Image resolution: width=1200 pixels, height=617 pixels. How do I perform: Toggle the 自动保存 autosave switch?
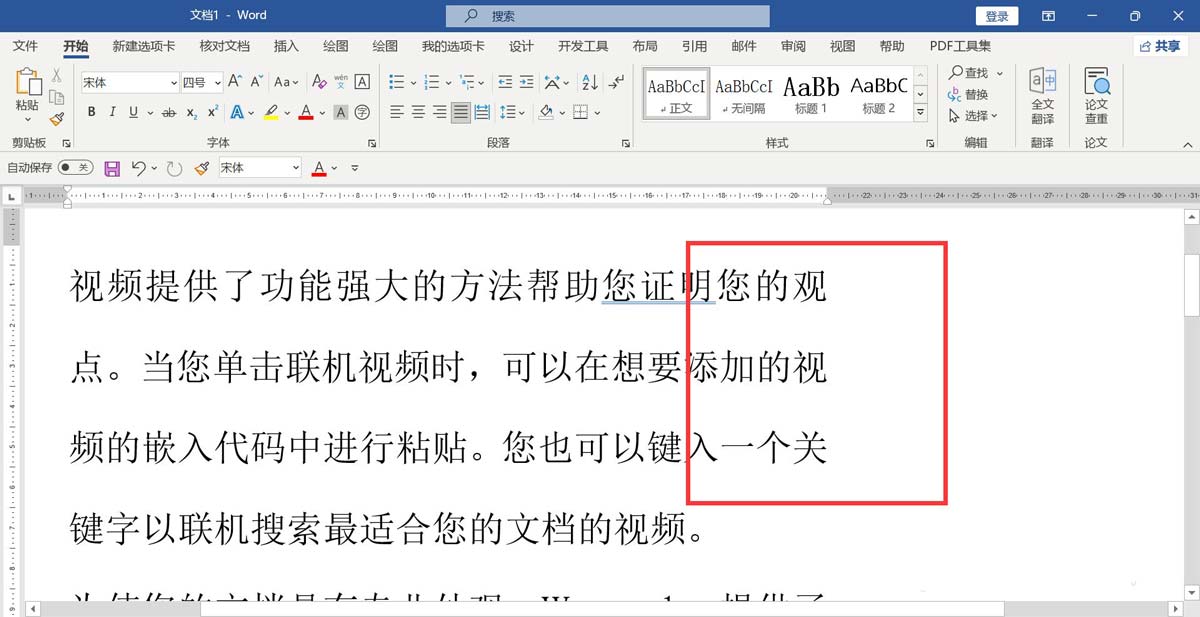(x=75, y=167)
